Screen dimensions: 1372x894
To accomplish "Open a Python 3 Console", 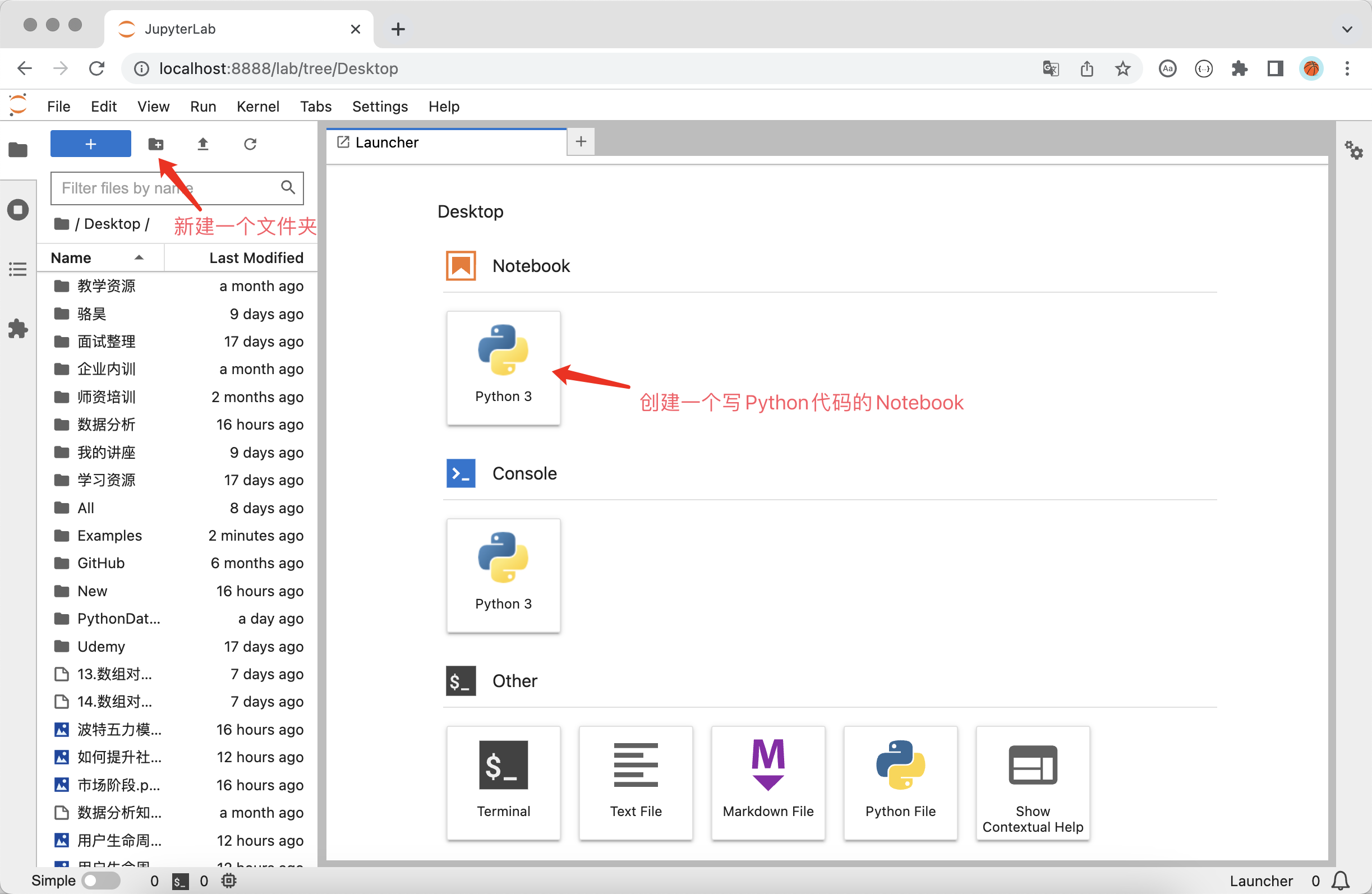I will click(503, 575).
